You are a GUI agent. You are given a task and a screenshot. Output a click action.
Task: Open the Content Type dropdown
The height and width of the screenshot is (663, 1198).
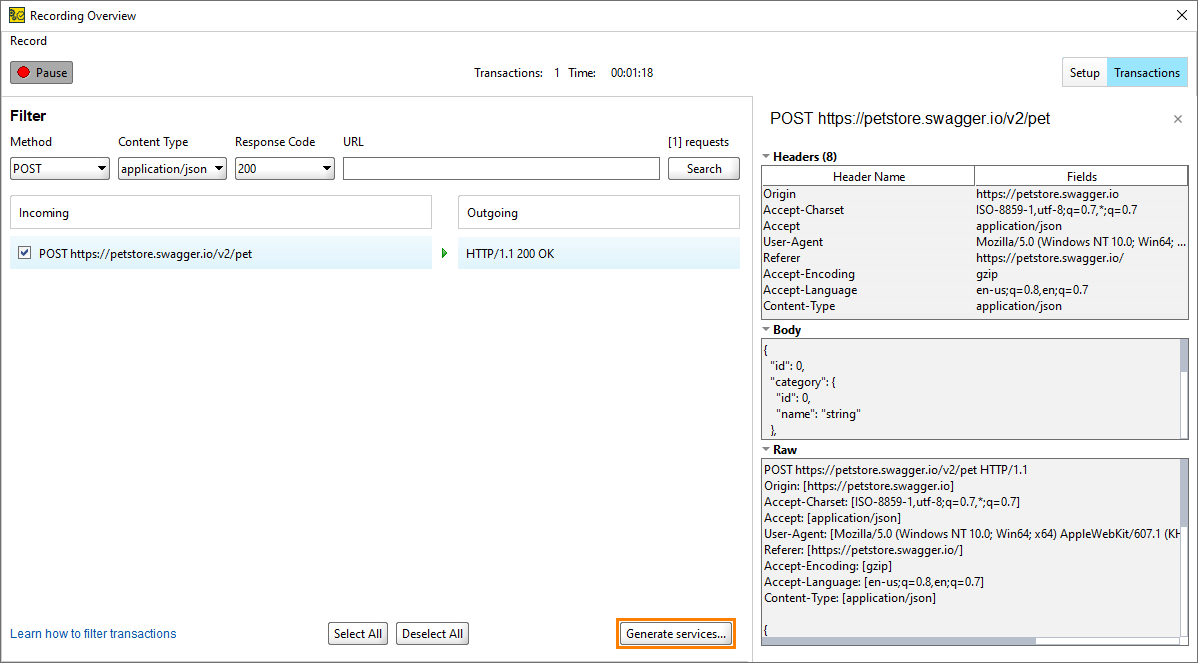click(x=218, y=168)
